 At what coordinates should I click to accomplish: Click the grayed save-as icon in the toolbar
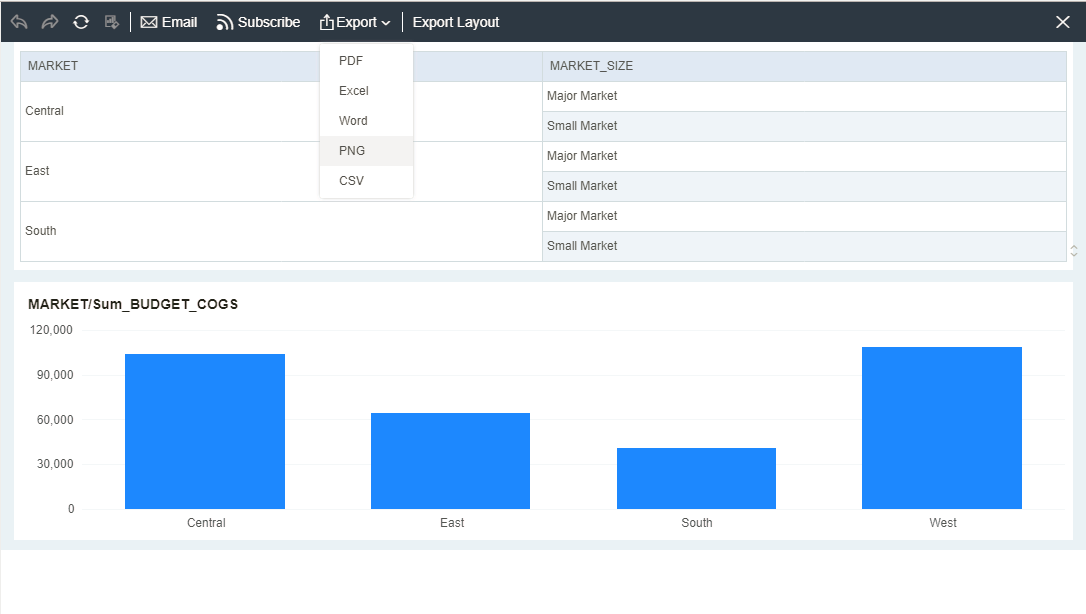pos(112,22)
